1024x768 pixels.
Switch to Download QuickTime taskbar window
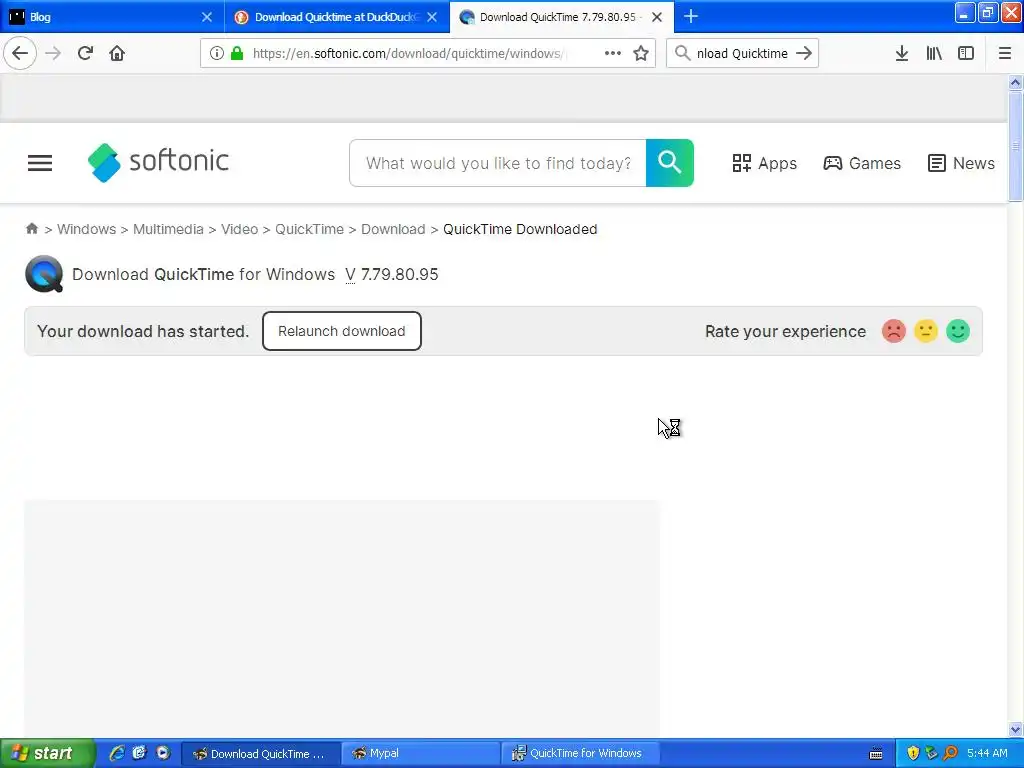260,754
